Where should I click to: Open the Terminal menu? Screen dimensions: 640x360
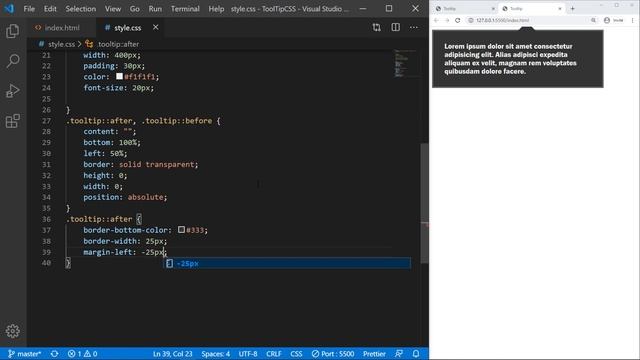tap(185, 9)
